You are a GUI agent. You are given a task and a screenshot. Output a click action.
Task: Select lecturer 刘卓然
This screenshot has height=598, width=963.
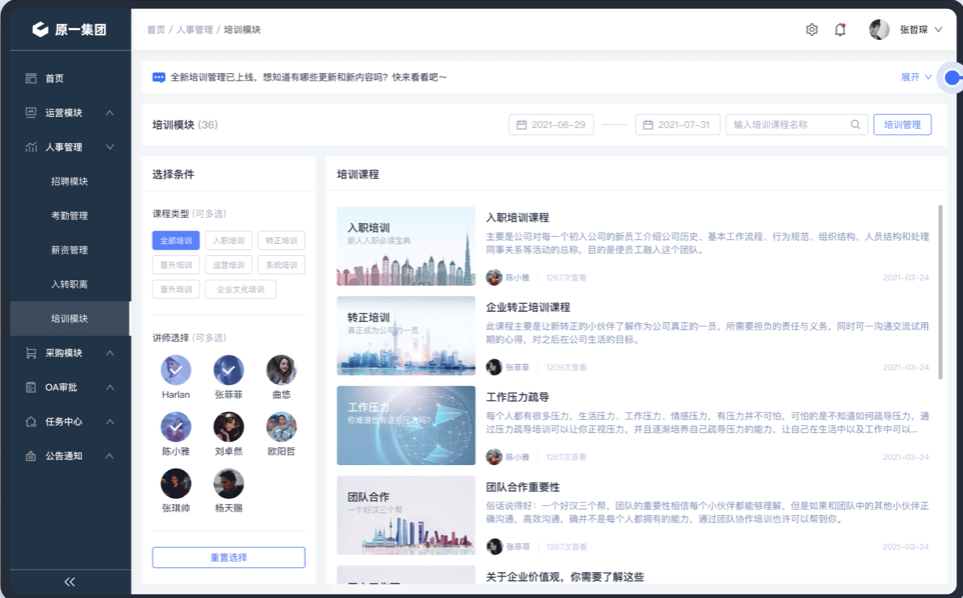228,426
